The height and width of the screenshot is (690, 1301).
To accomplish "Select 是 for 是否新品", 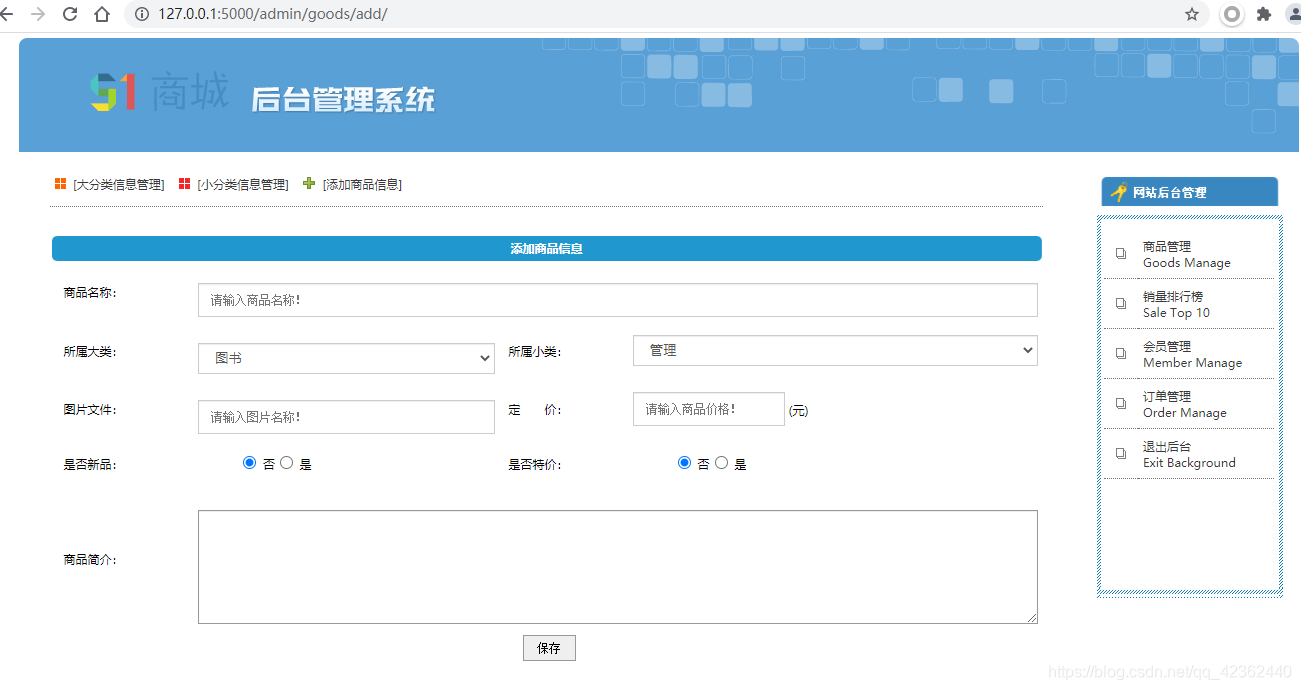I will point(286,463).
